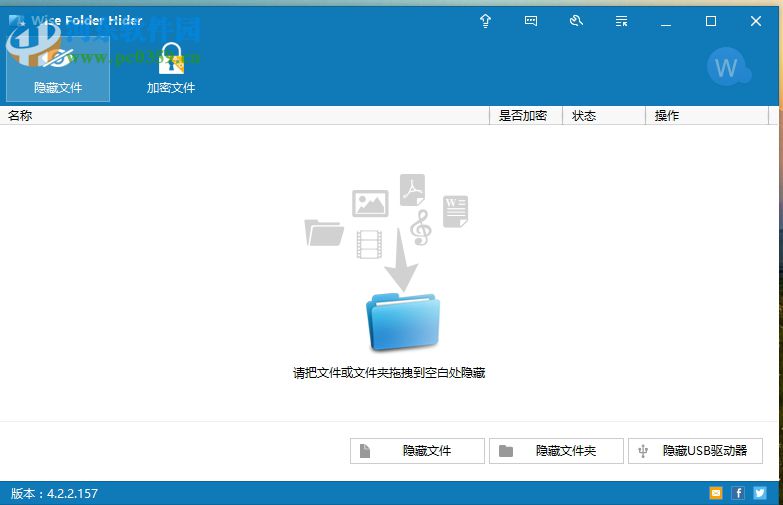Open the menu list icon in title bar
Screen dimensions: 783x505
[621, 21]
